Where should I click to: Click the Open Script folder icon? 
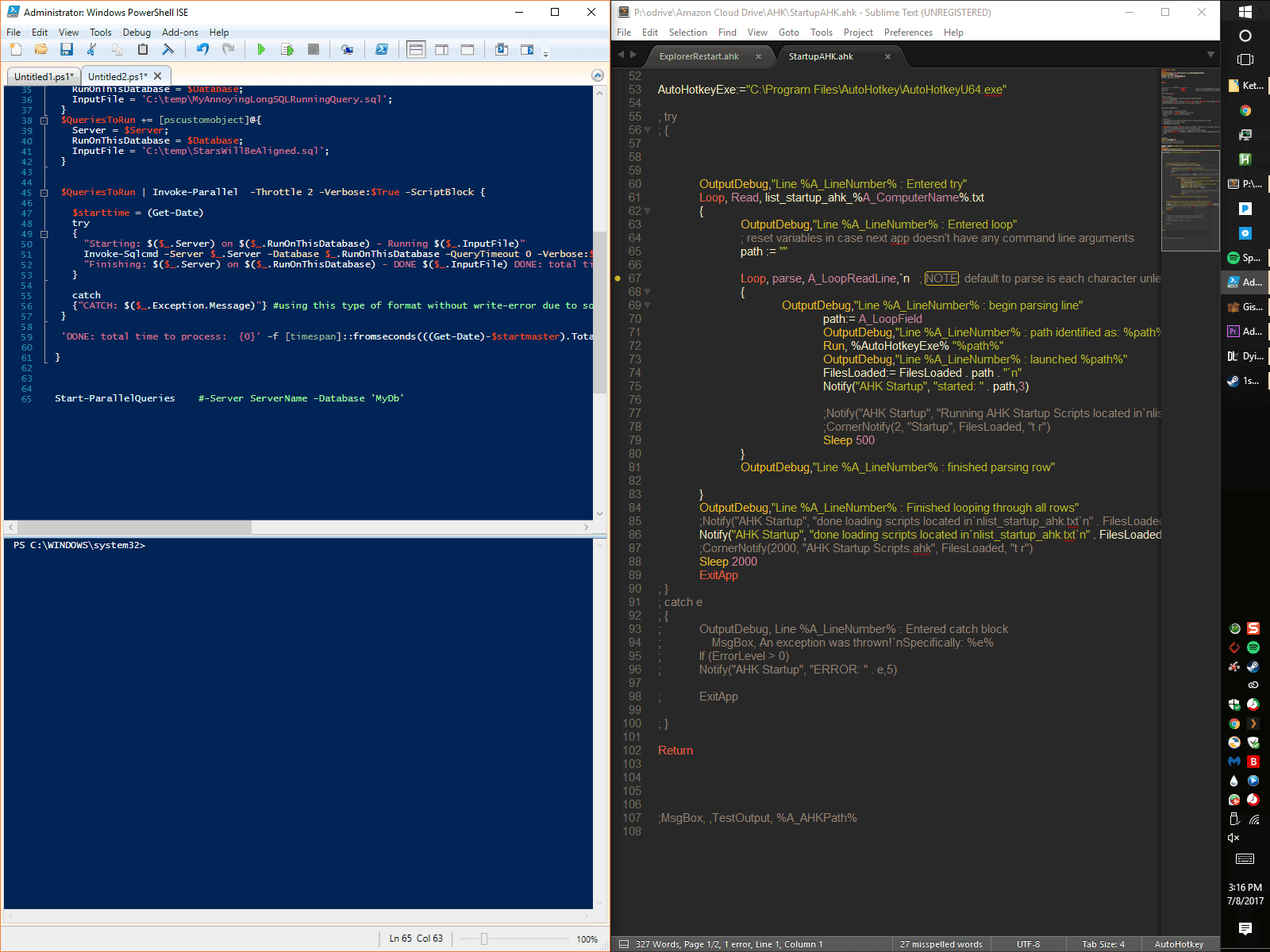click(41, 49)
